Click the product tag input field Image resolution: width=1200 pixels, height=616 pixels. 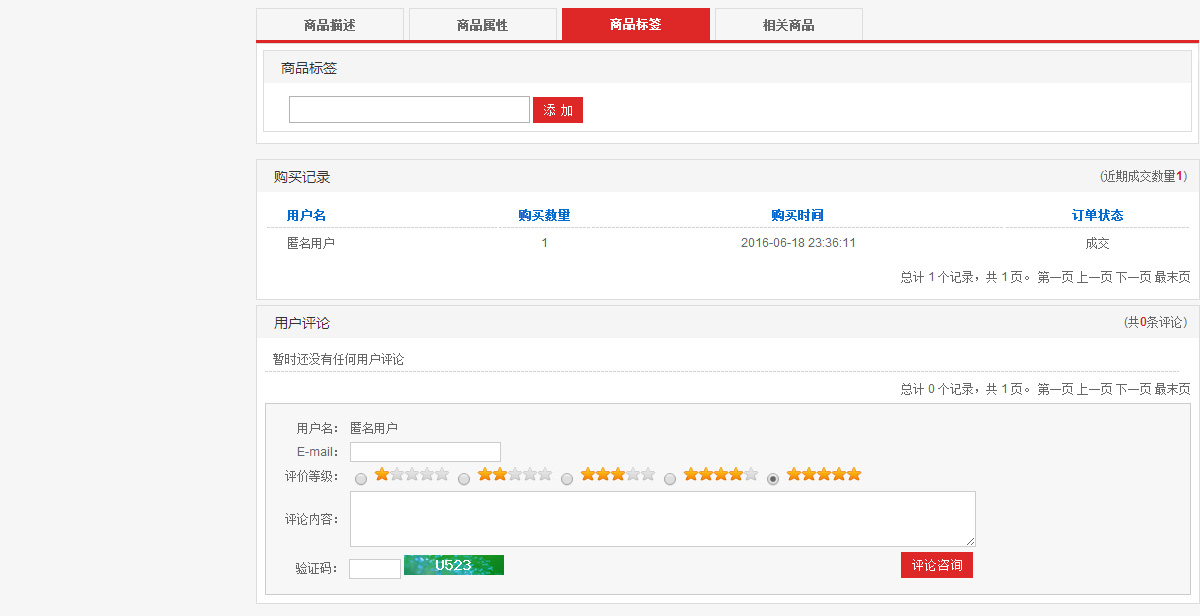pyautogui.click(x=409, y=110)
